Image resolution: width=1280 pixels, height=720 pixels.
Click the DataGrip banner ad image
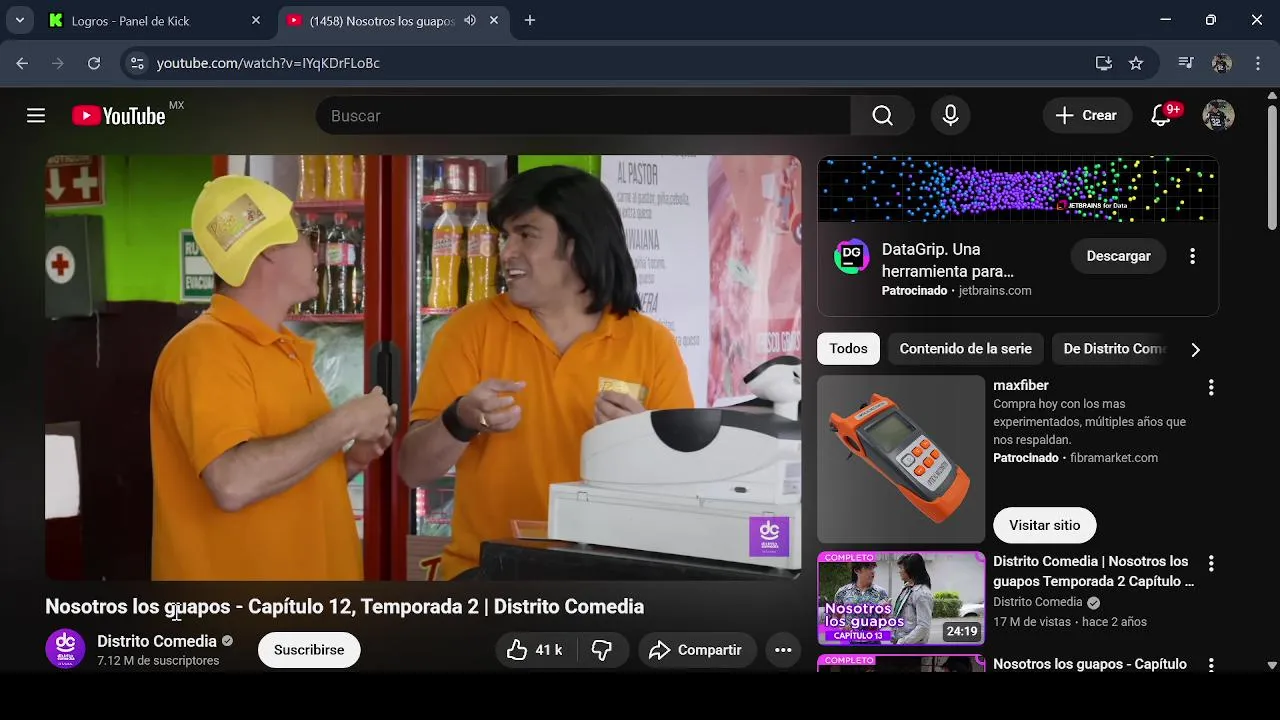point(1018,190)
